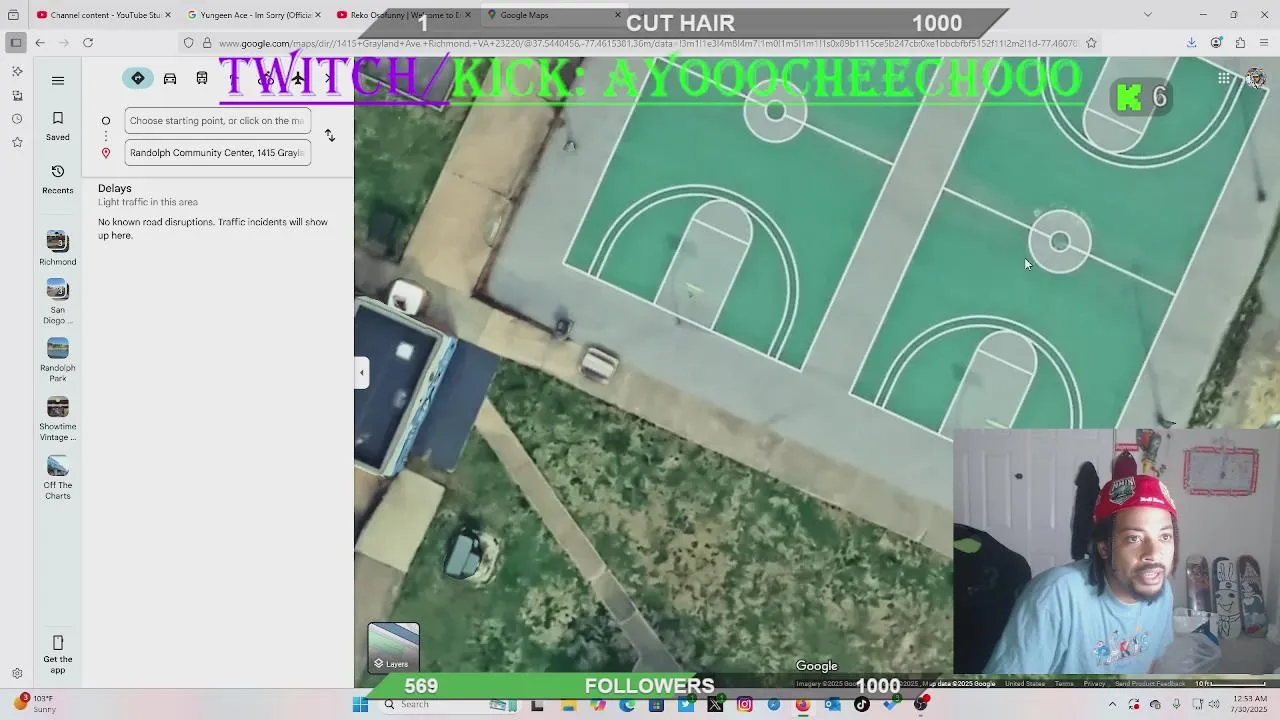Close the Channel content YouTube Studio tab

[x=168, y=15]
